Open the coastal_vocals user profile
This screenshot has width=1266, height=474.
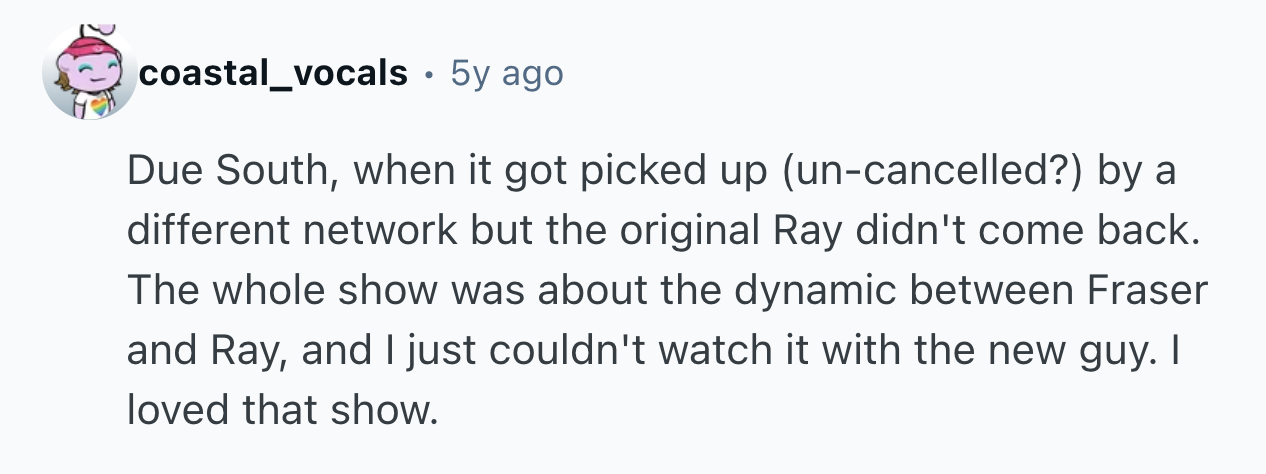[x=274, y=73]
